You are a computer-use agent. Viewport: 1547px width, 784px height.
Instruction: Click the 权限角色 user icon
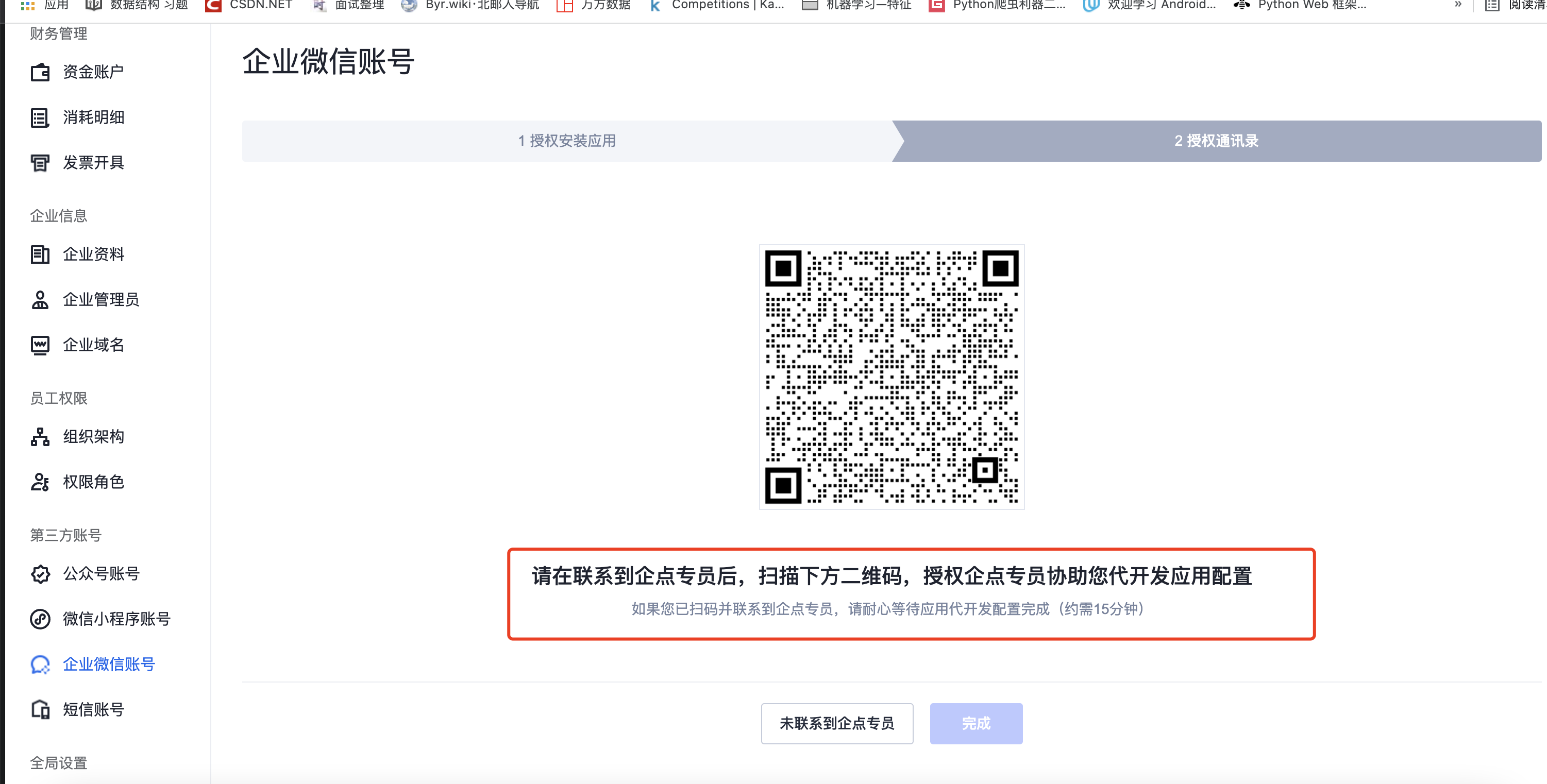click(x=40, y=482)
